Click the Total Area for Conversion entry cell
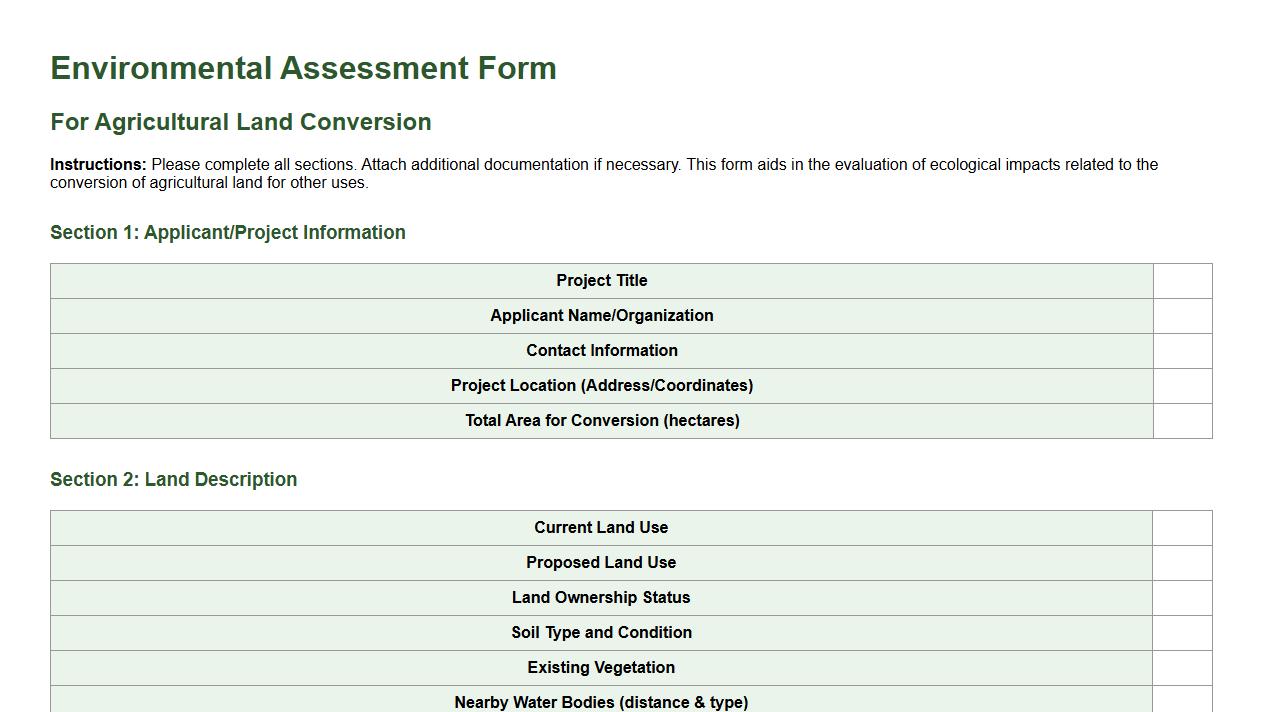1263x712 pixels. [1182, 421]
